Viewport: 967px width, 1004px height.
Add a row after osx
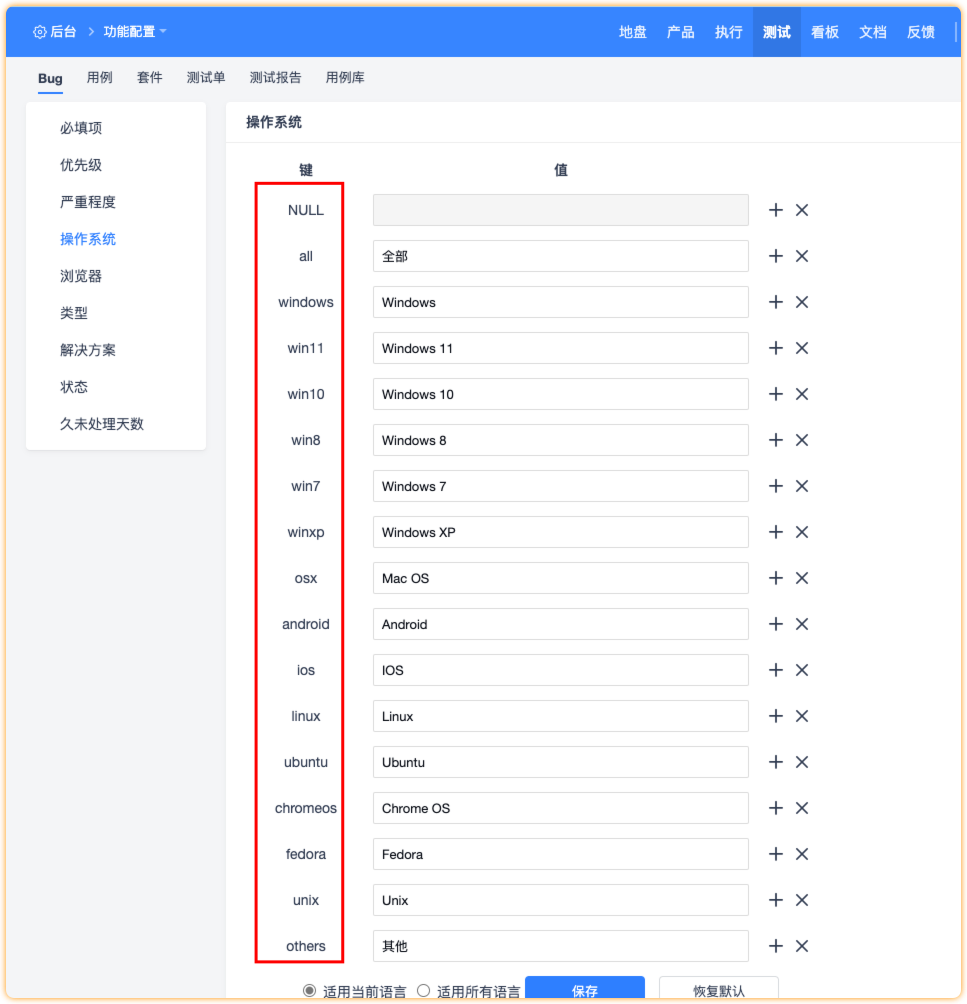click(776, 578)
